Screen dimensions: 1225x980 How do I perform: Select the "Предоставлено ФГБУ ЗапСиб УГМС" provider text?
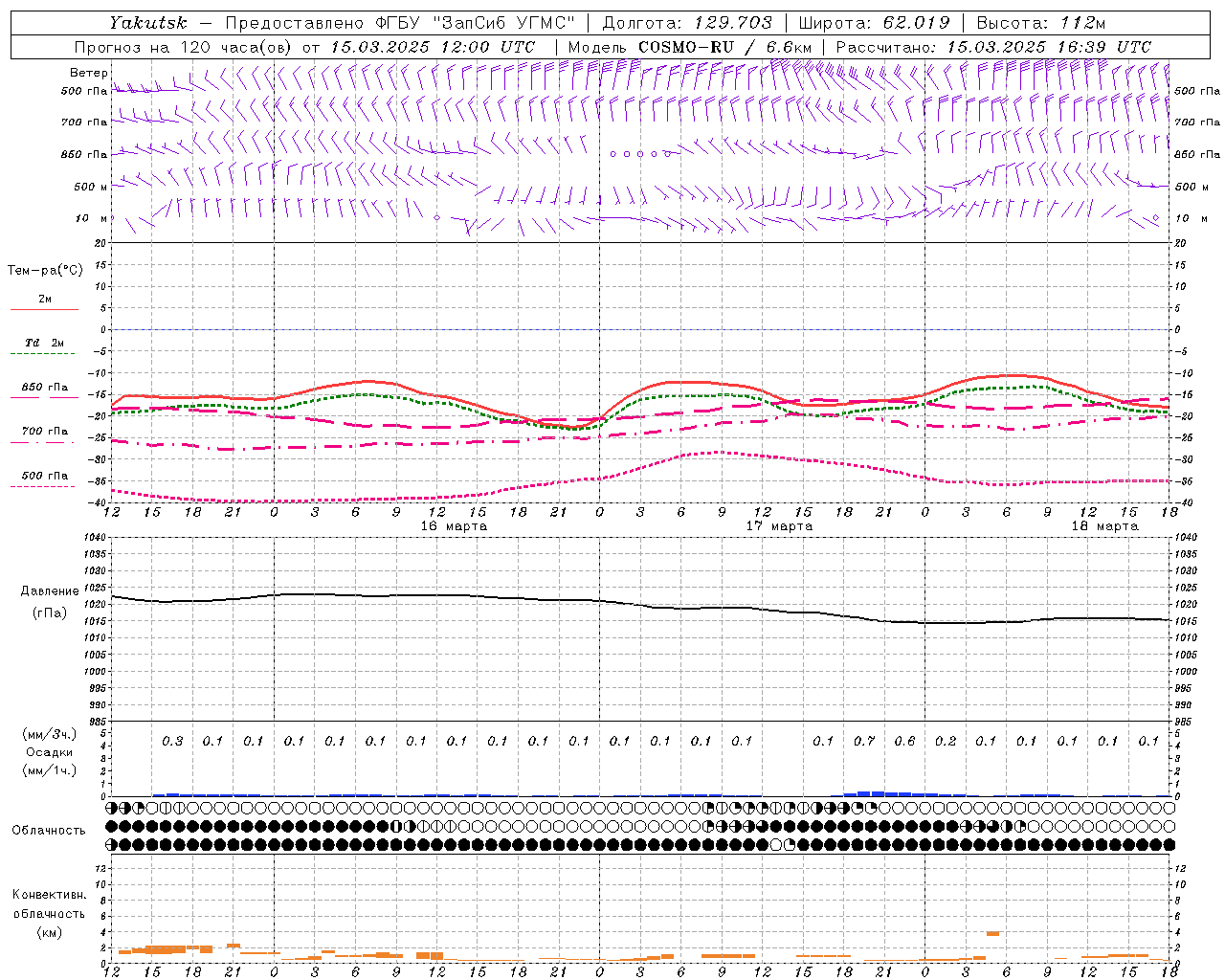click(399, 23)
